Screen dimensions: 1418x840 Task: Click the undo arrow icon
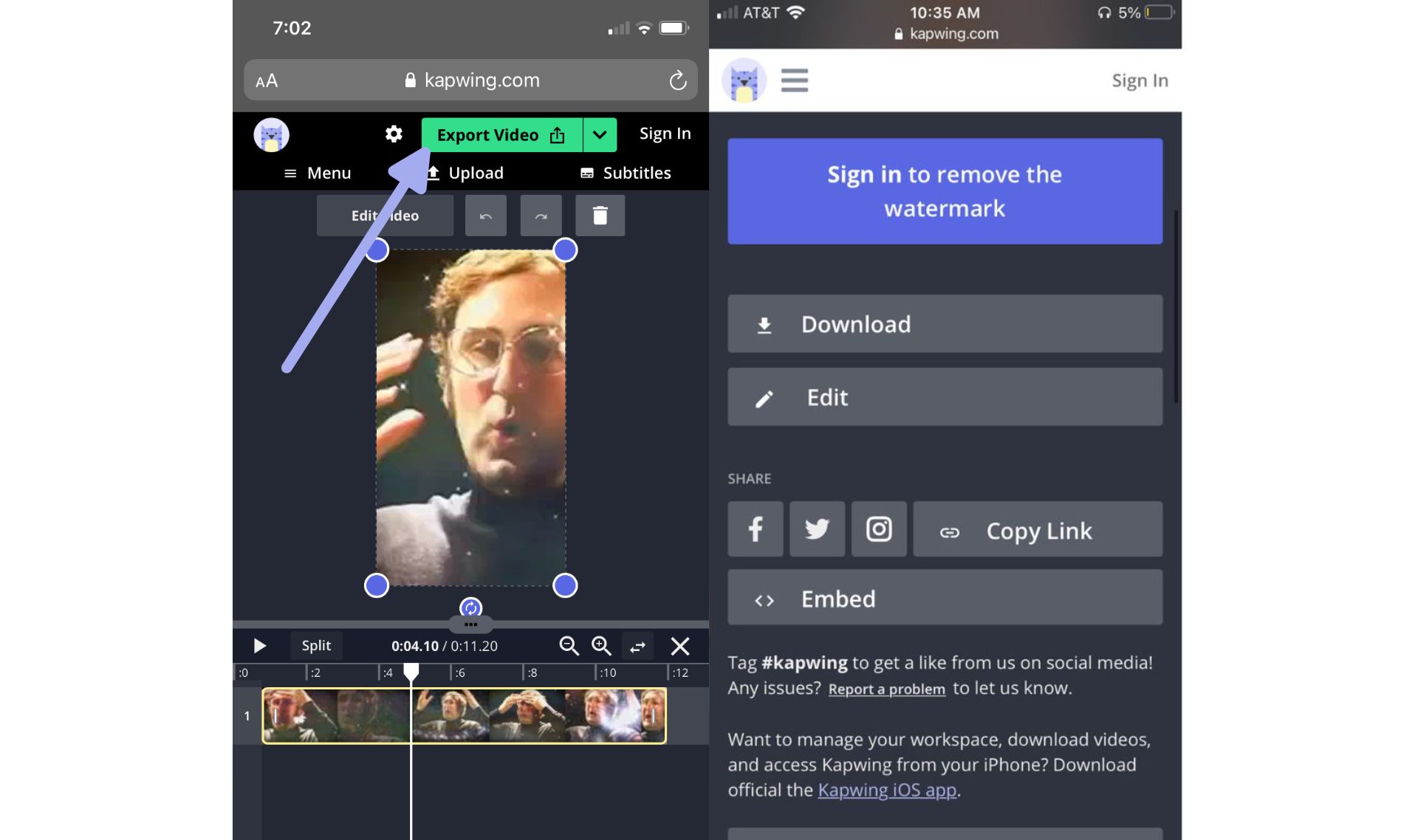pyautogui.click(x=485, y=216)
